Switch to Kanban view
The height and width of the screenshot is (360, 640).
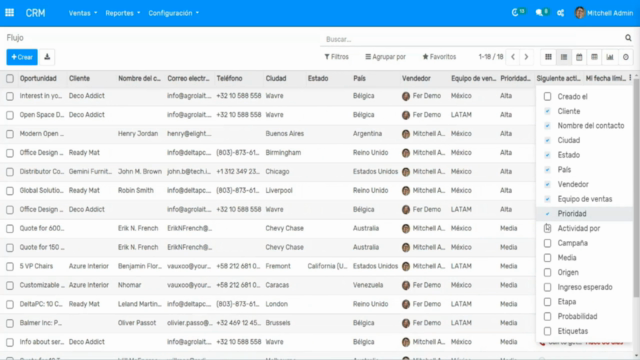[x=549, y=57]
